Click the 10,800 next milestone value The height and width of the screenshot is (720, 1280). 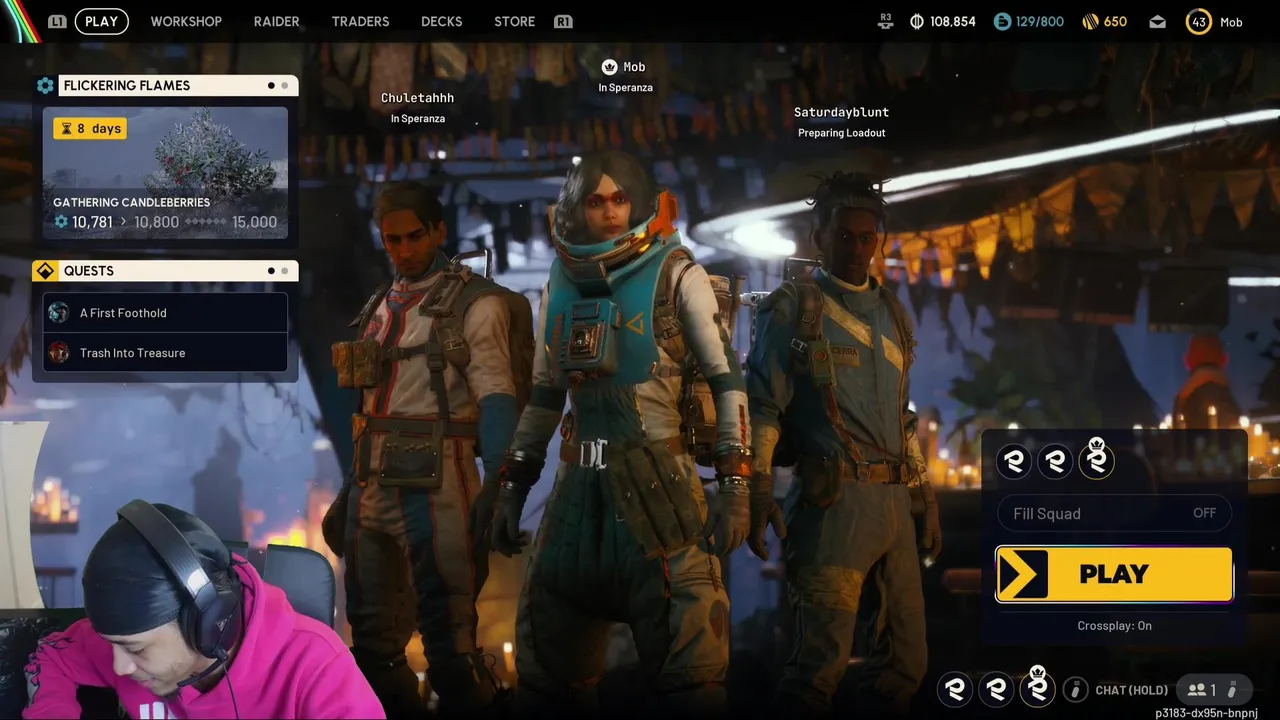[x=156, y=222]
